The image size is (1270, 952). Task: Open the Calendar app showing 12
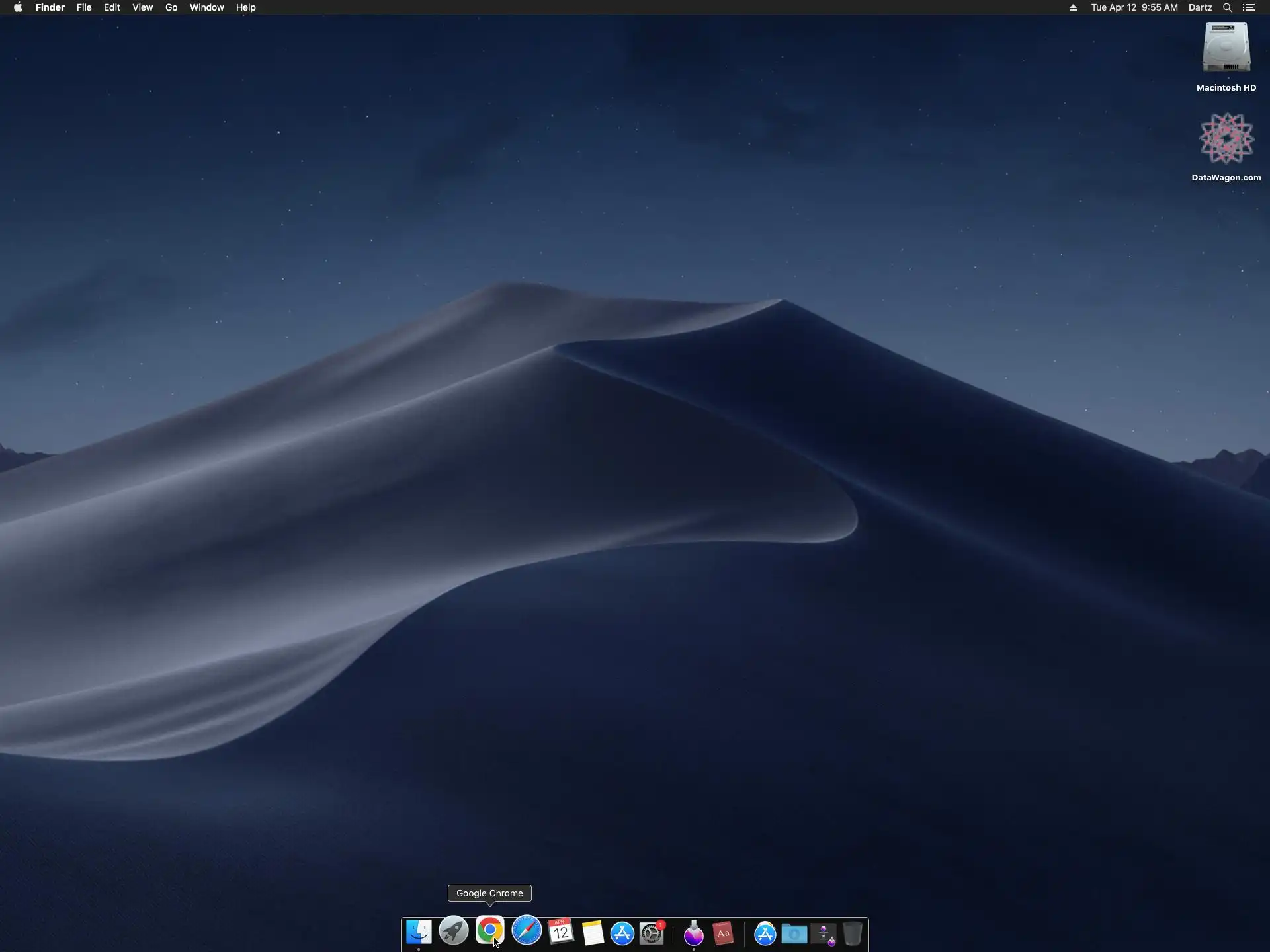pos(561,932)
